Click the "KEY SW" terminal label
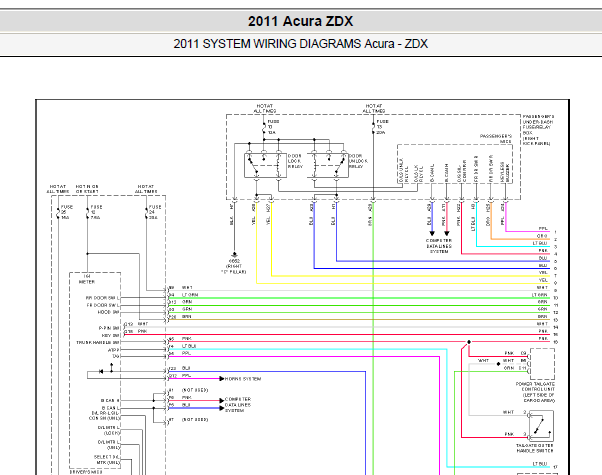Image resolution: width=602 pixels, height=475 pixels. pyautogui.click(x=111, y=335)
